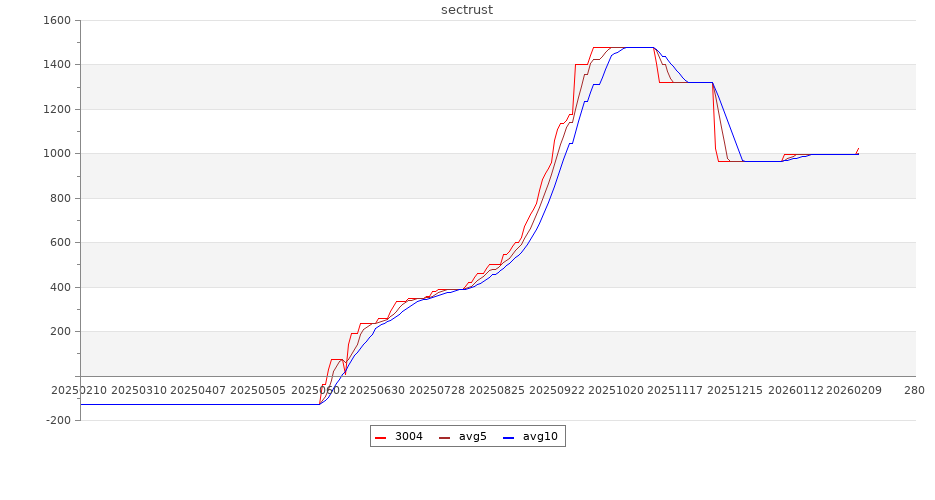Select the 20251215 x-axis date label
The height and width of the screenshot is (500, 935).
click(x=735, y=390)
